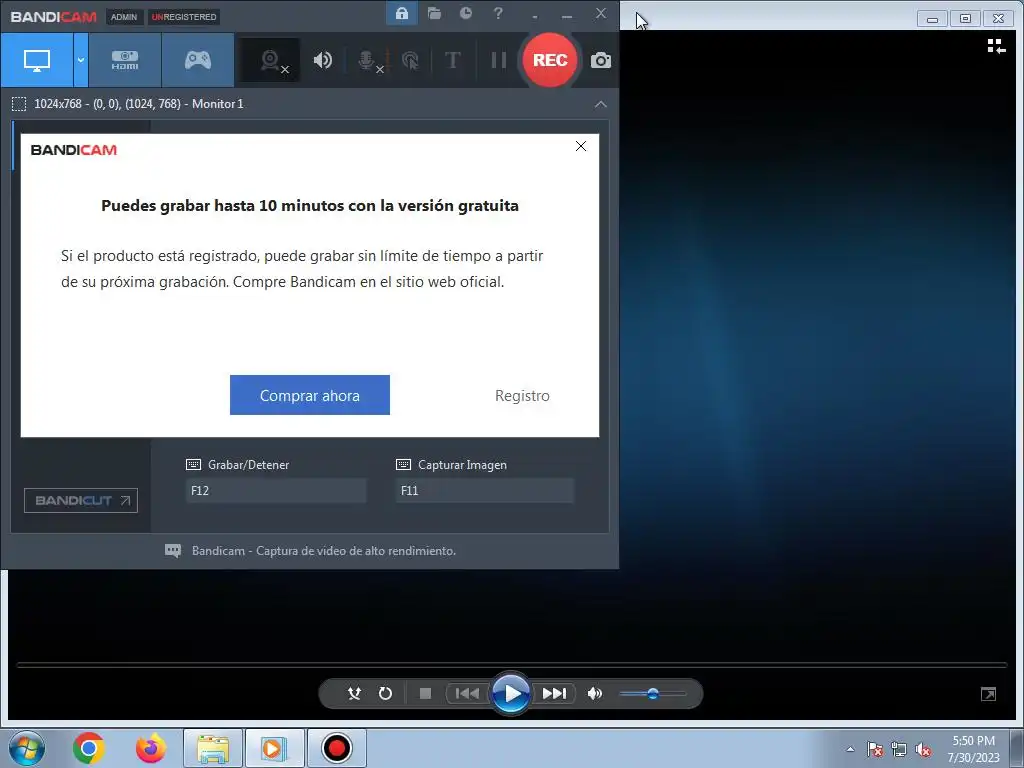1024x768 pixels.
Task: Open screen recording mode dropdown arrow
Action: point(81,60)
